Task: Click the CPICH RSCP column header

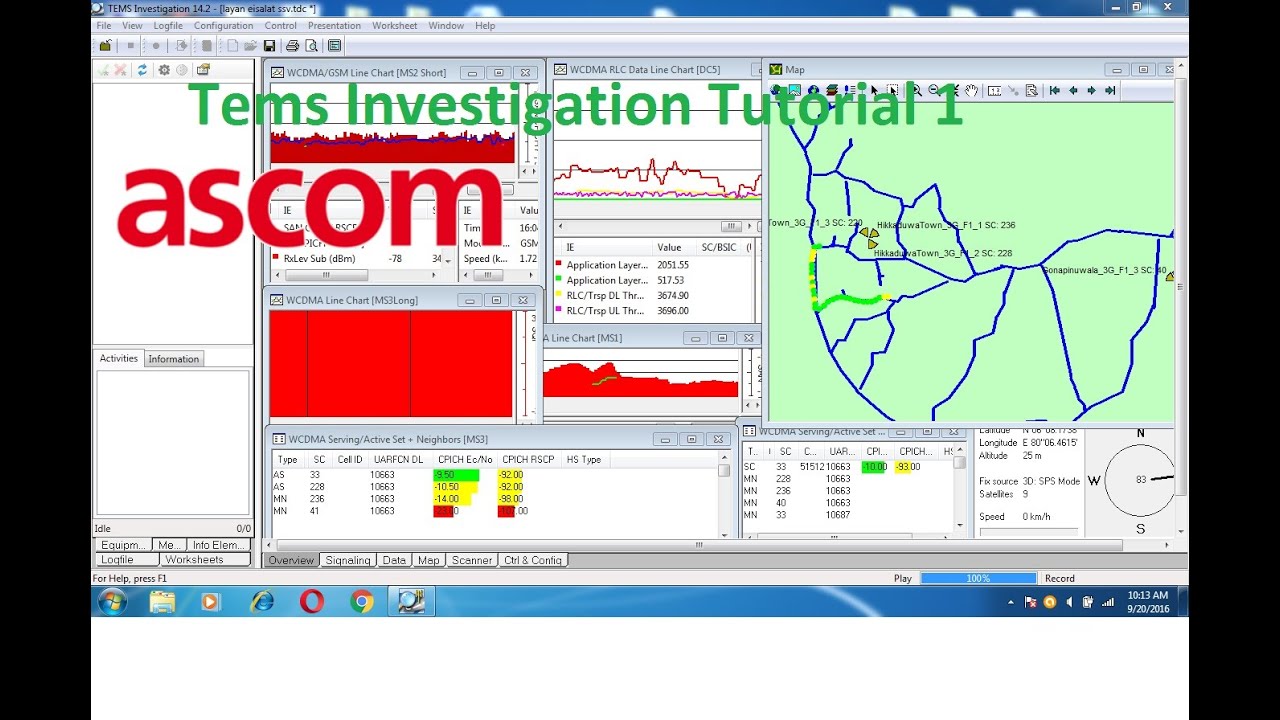Action: click(x=528, y=459)
